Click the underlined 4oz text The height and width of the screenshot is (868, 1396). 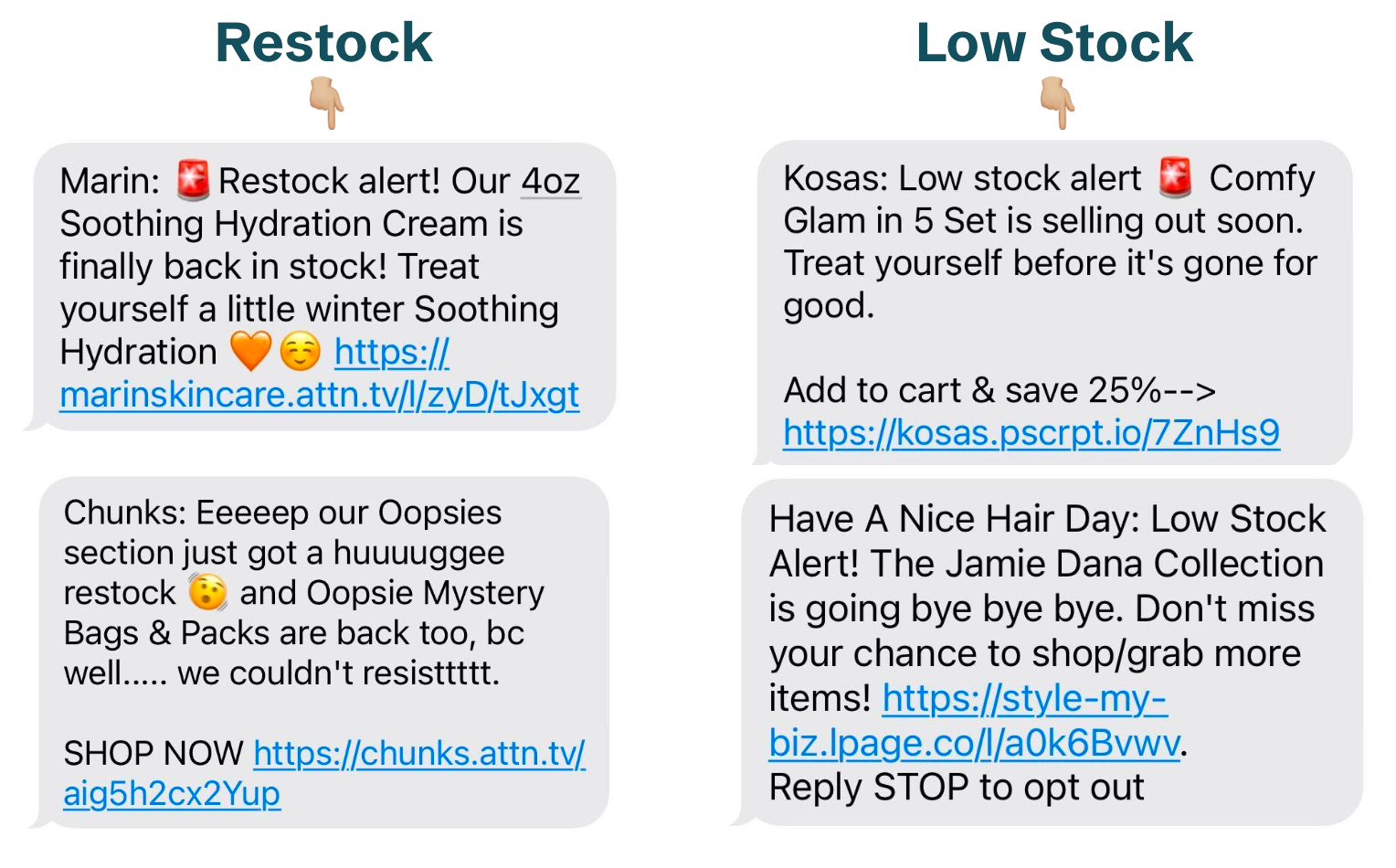[551, 181]
